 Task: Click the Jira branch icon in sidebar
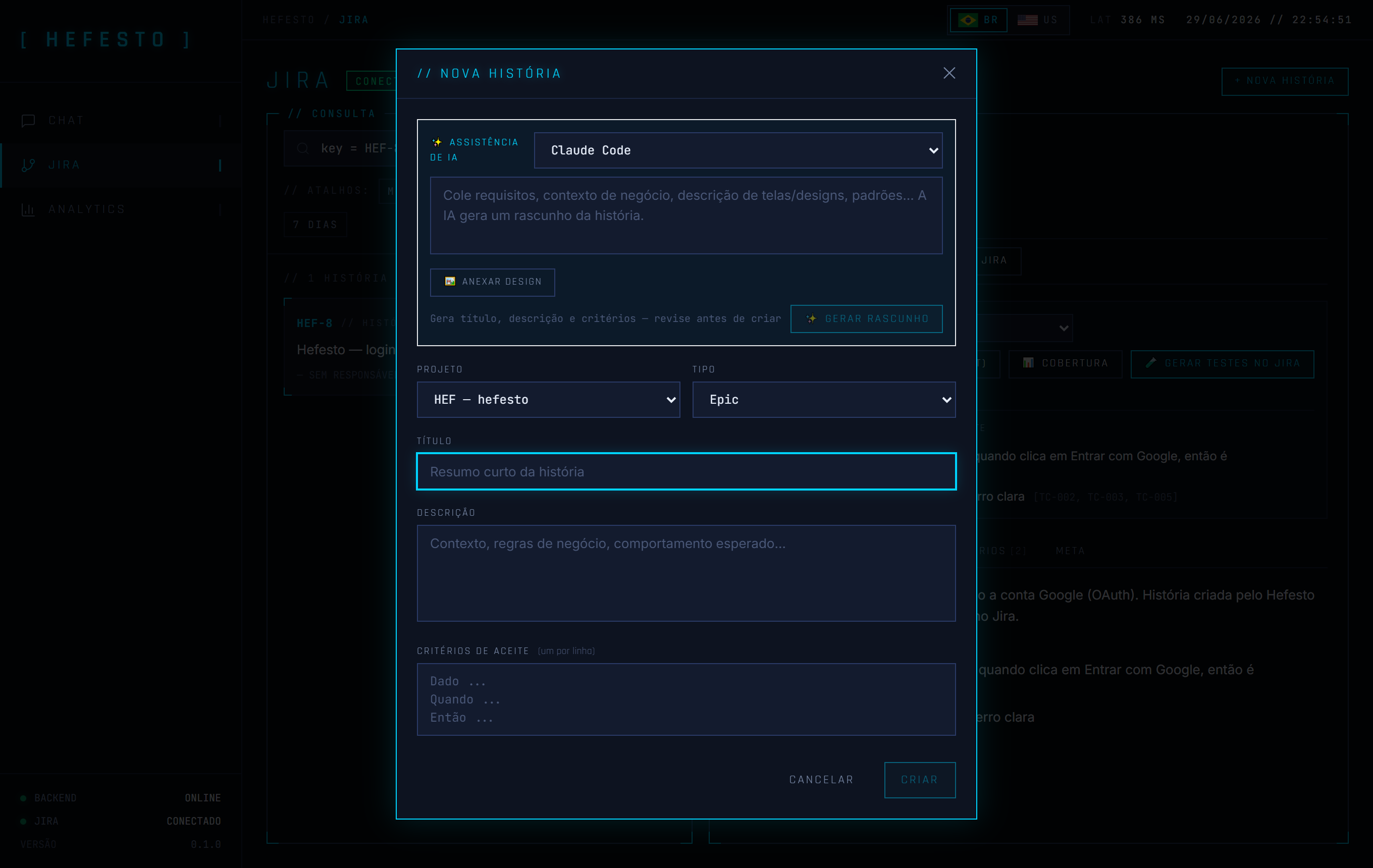(28, 166)
